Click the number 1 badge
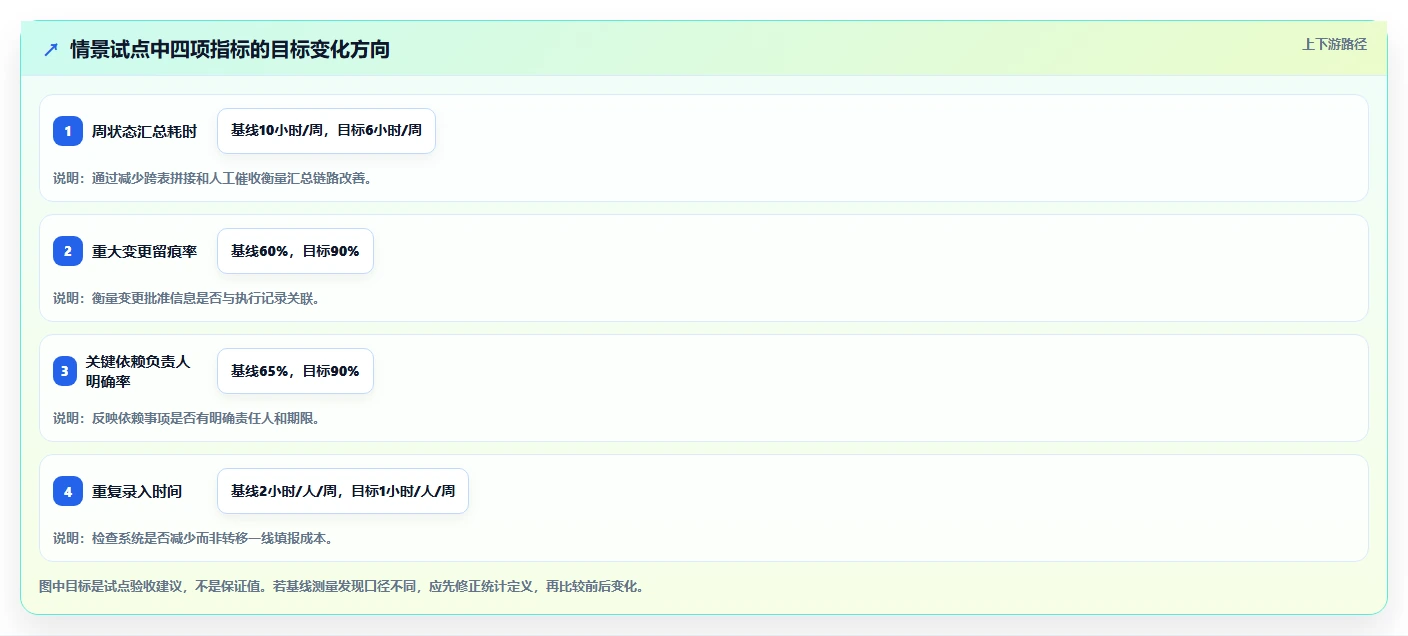 pyautogui.click(x=68, y=131)
